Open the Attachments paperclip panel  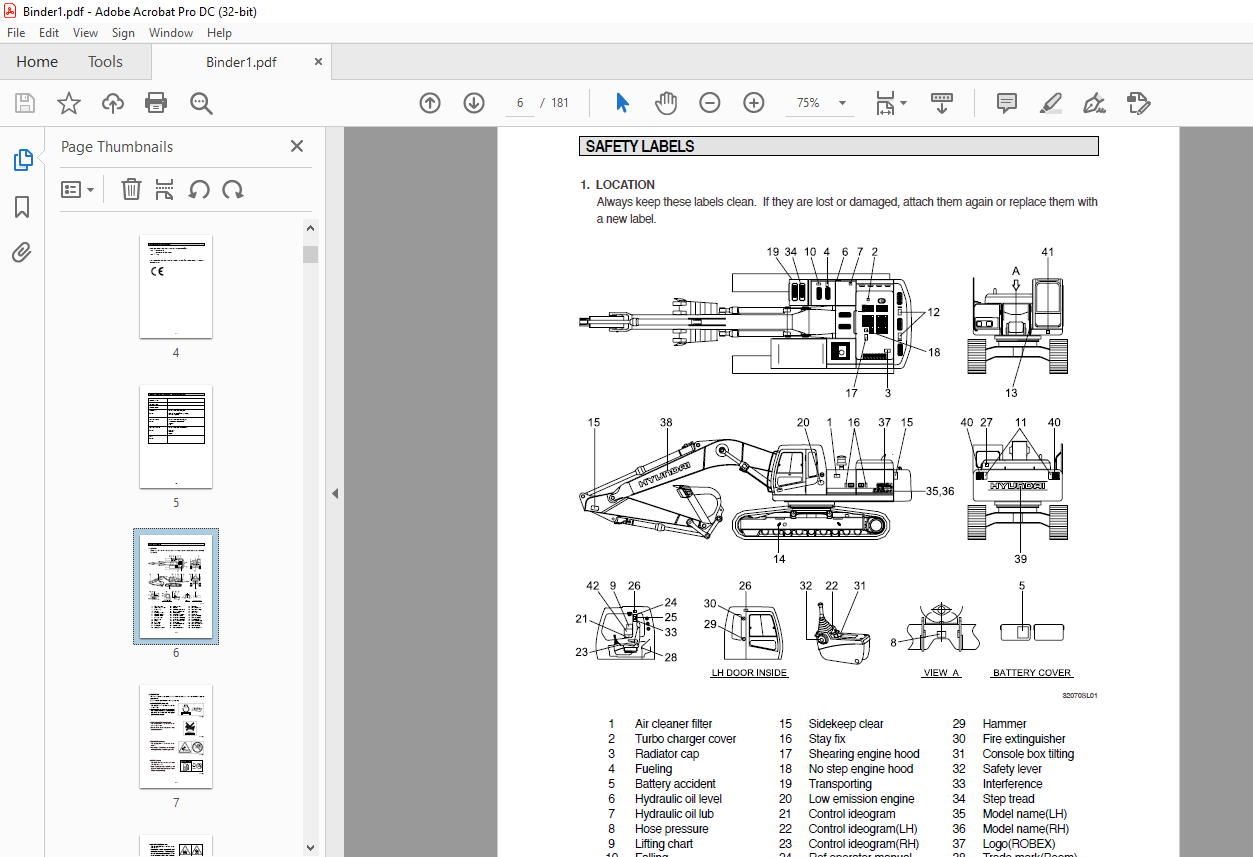(x=22, y=253)
